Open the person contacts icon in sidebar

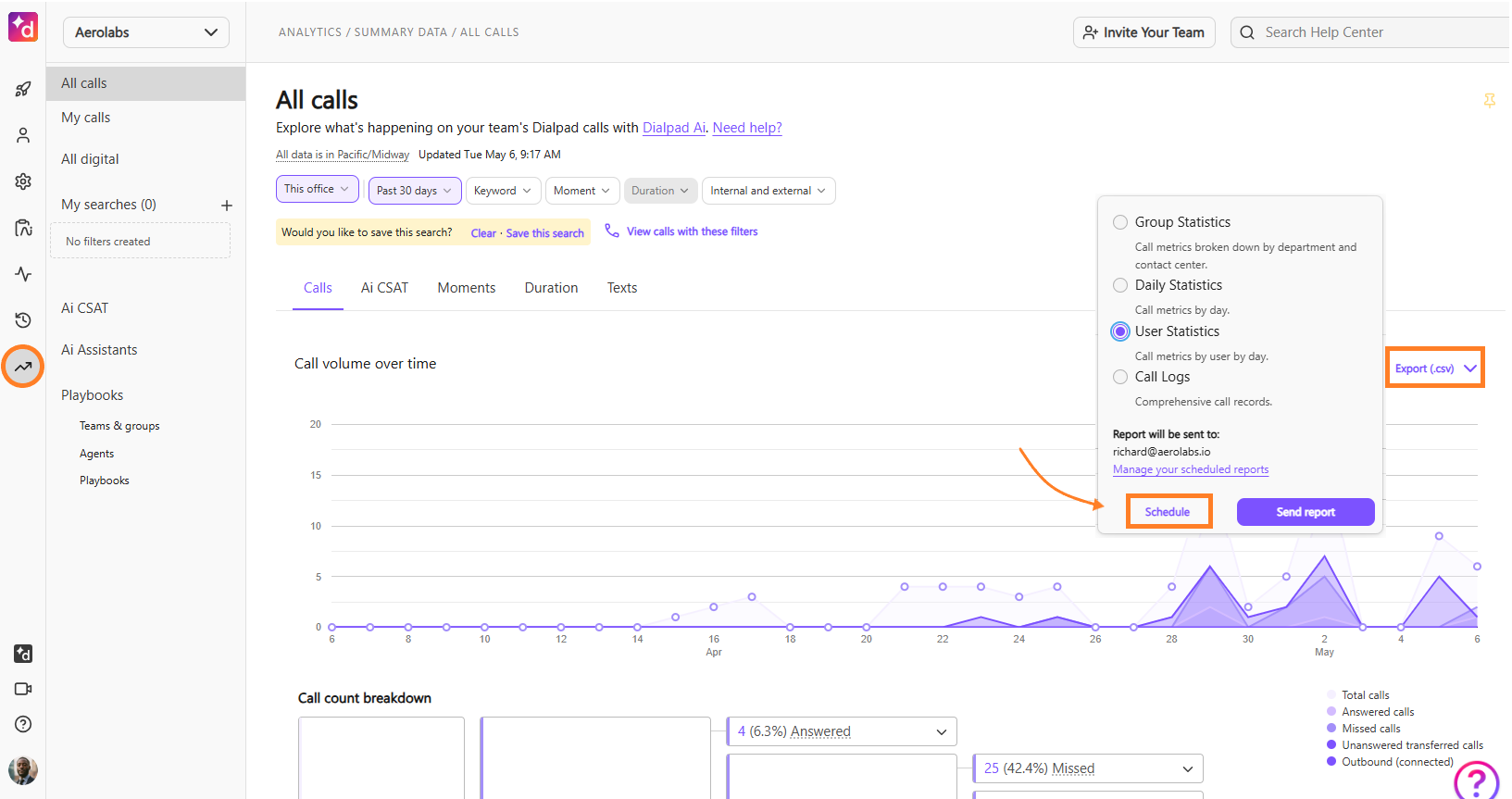tap(23, 136)
